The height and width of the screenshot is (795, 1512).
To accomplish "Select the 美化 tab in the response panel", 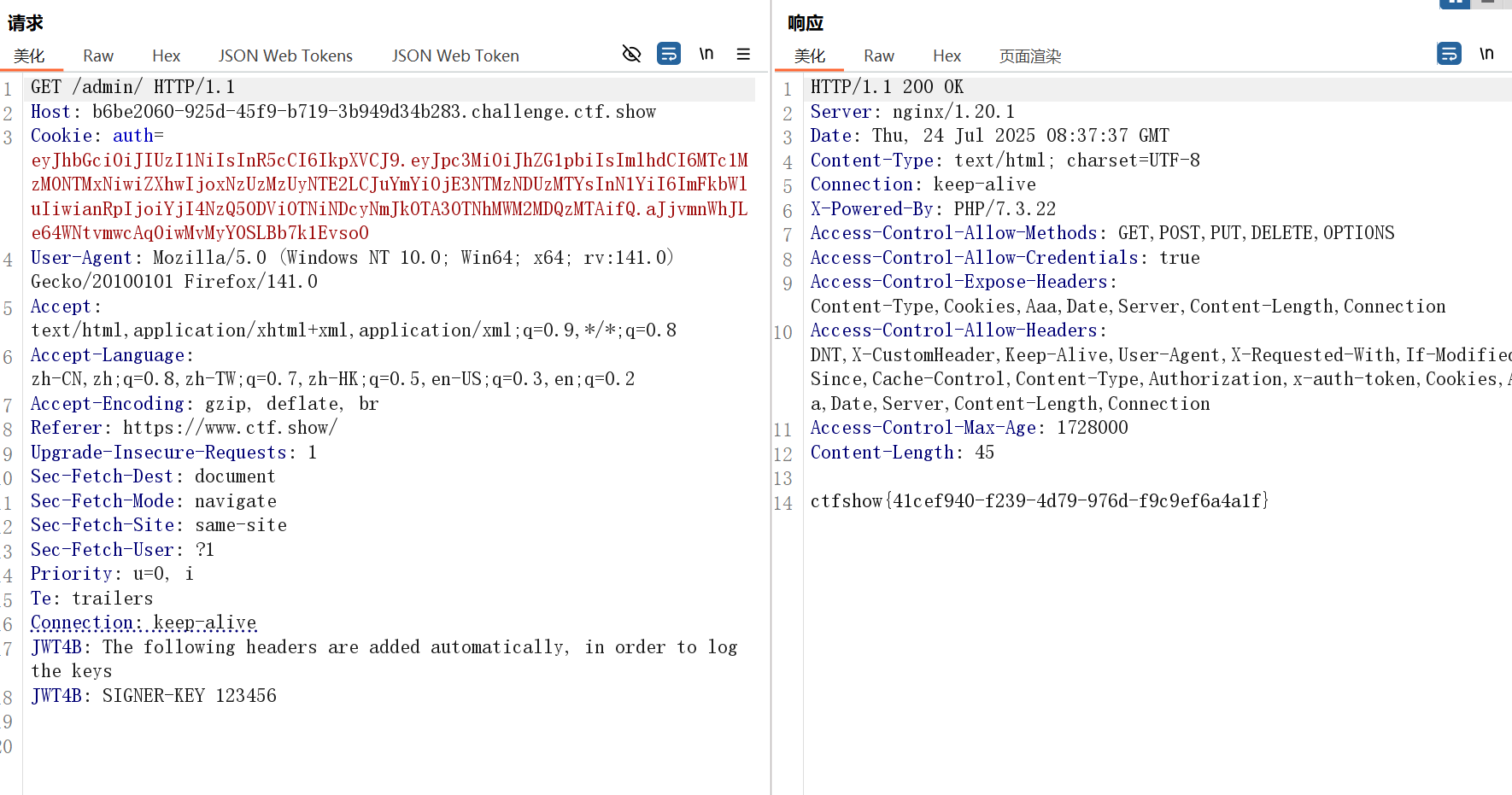I will tap(810, 56).
